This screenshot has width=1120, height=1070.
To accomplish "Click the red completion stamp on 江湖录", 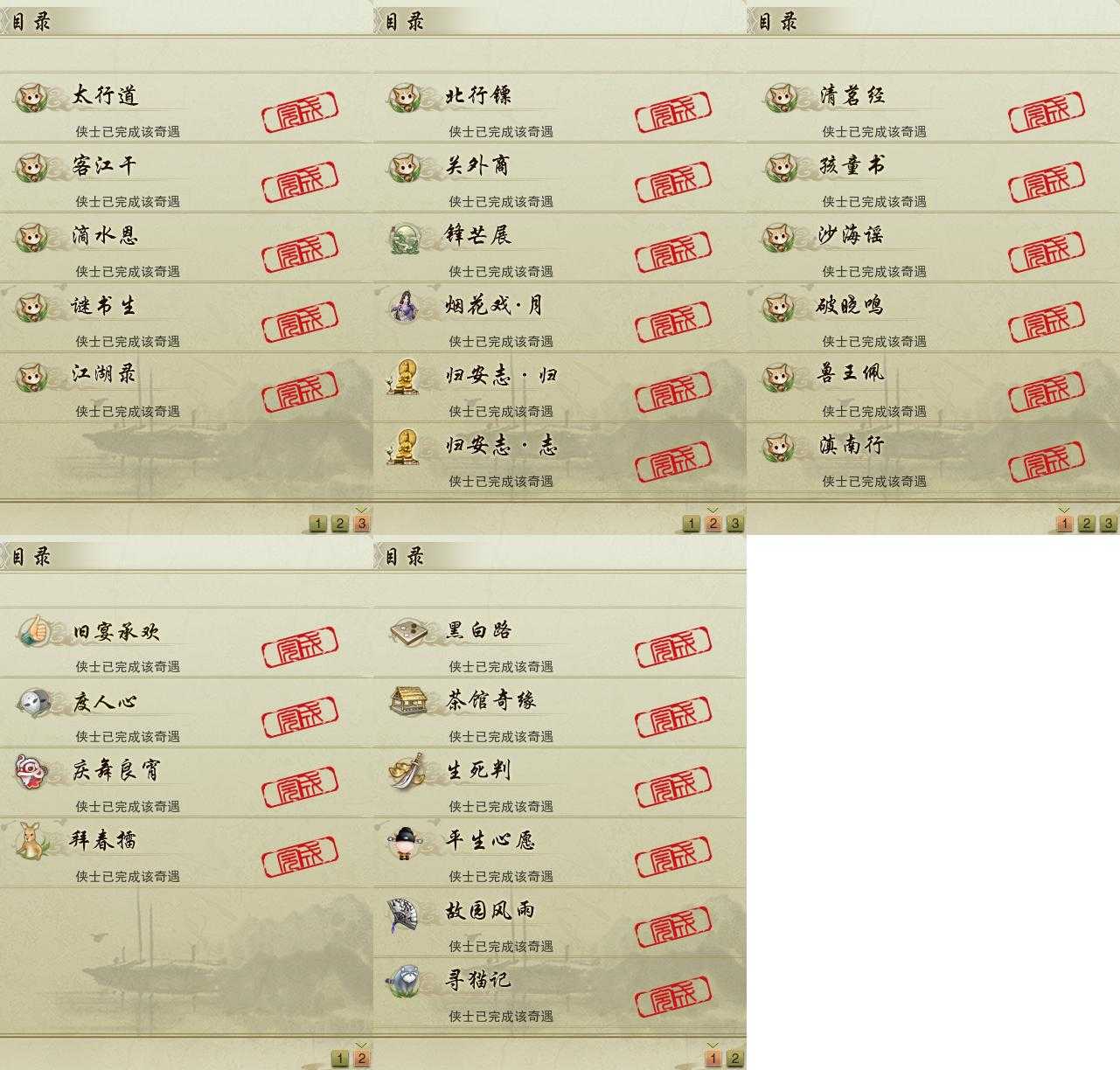I will pos(300,393).
